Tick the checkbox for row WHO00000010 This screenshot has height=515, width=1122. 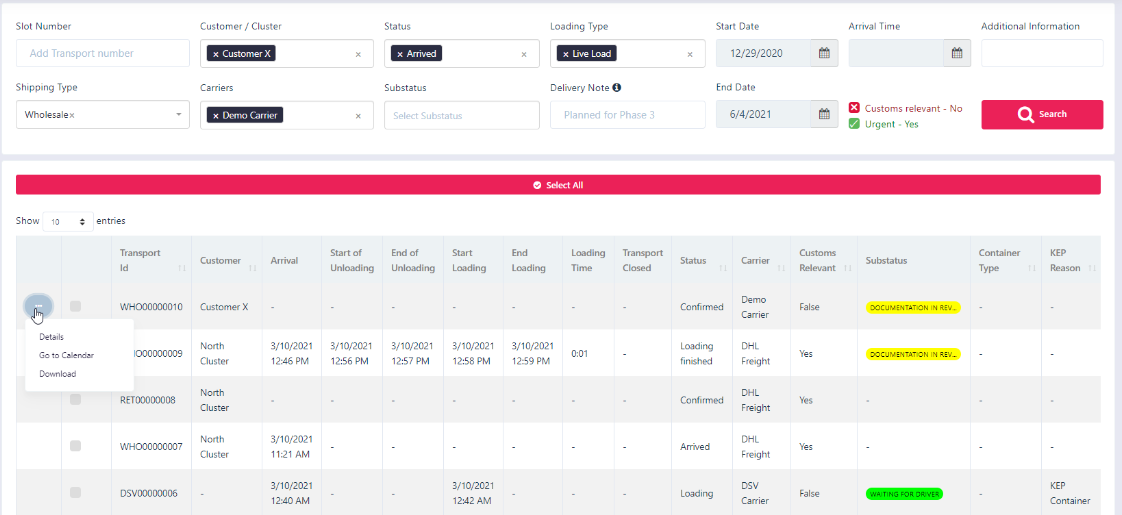click(76, 306)
